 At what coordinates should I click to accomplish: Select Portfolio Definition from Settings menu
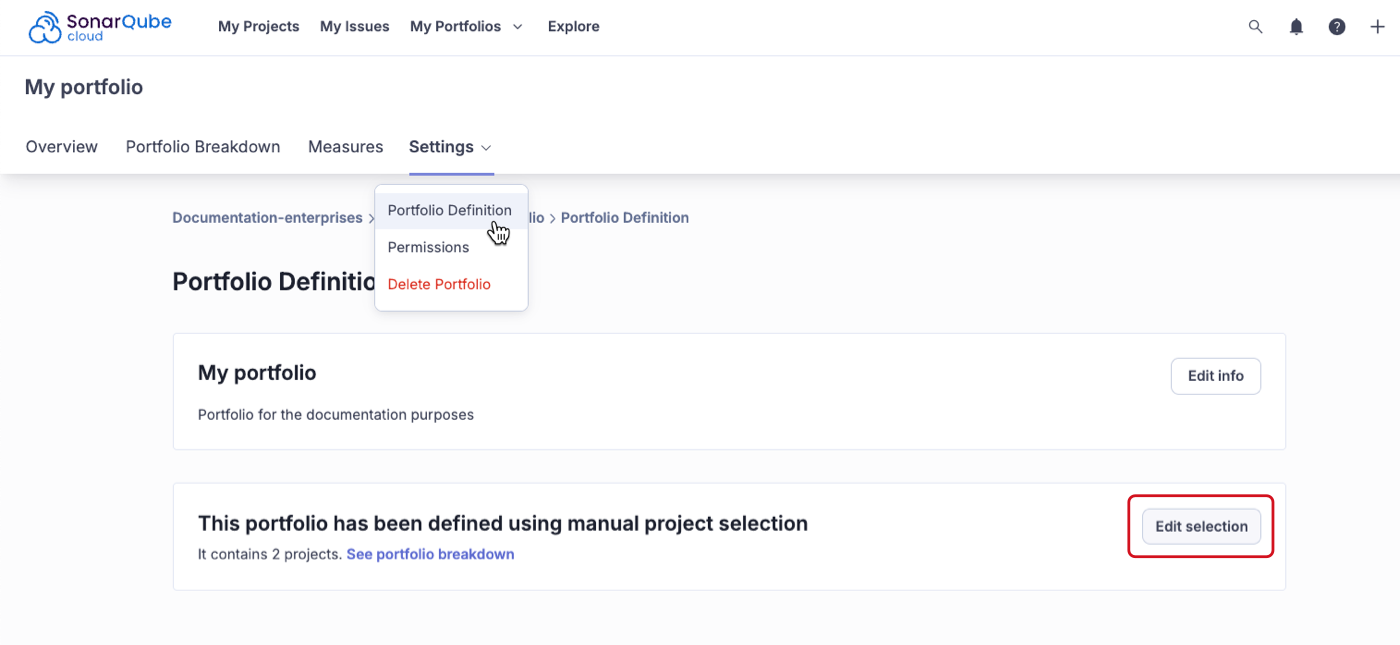coord(449,210)
